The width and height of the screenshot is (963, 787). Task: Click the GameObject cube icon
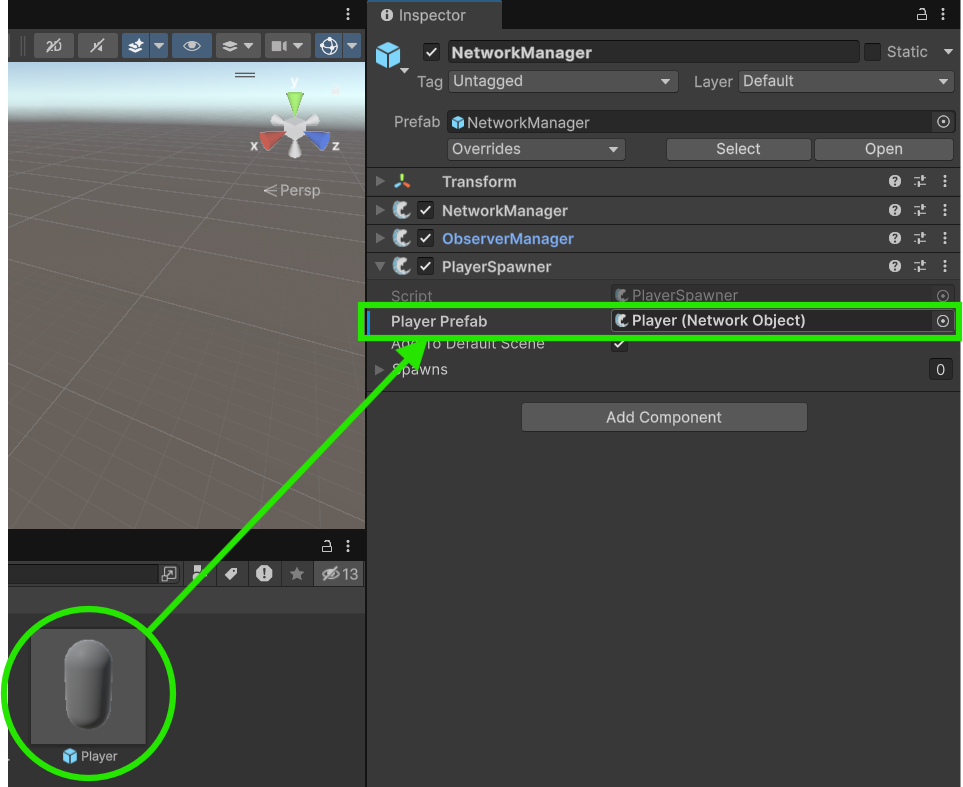click(x=388, y=55)
